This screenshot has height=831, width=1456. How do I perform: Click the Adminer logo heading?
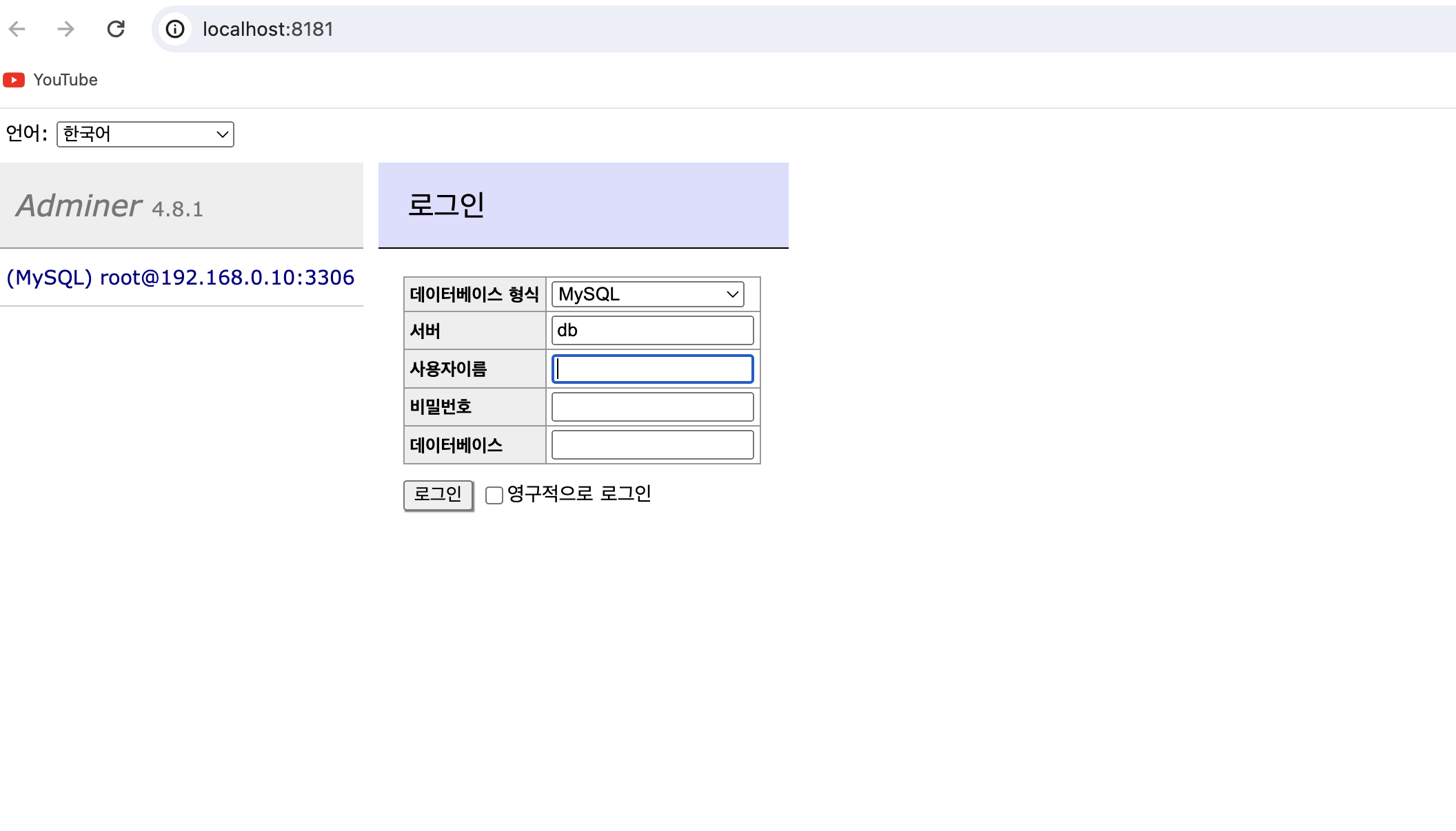click(79, 205)
